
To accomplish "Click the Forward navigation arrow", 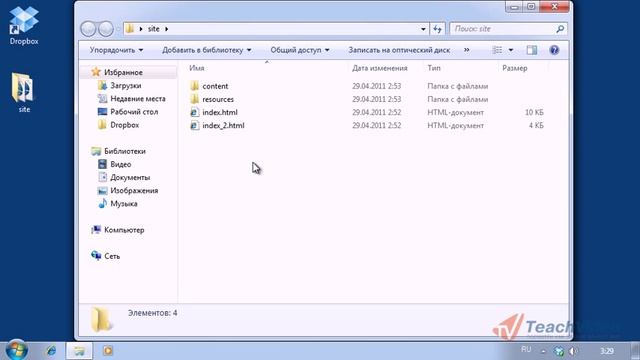I will [x=106, y=29].
